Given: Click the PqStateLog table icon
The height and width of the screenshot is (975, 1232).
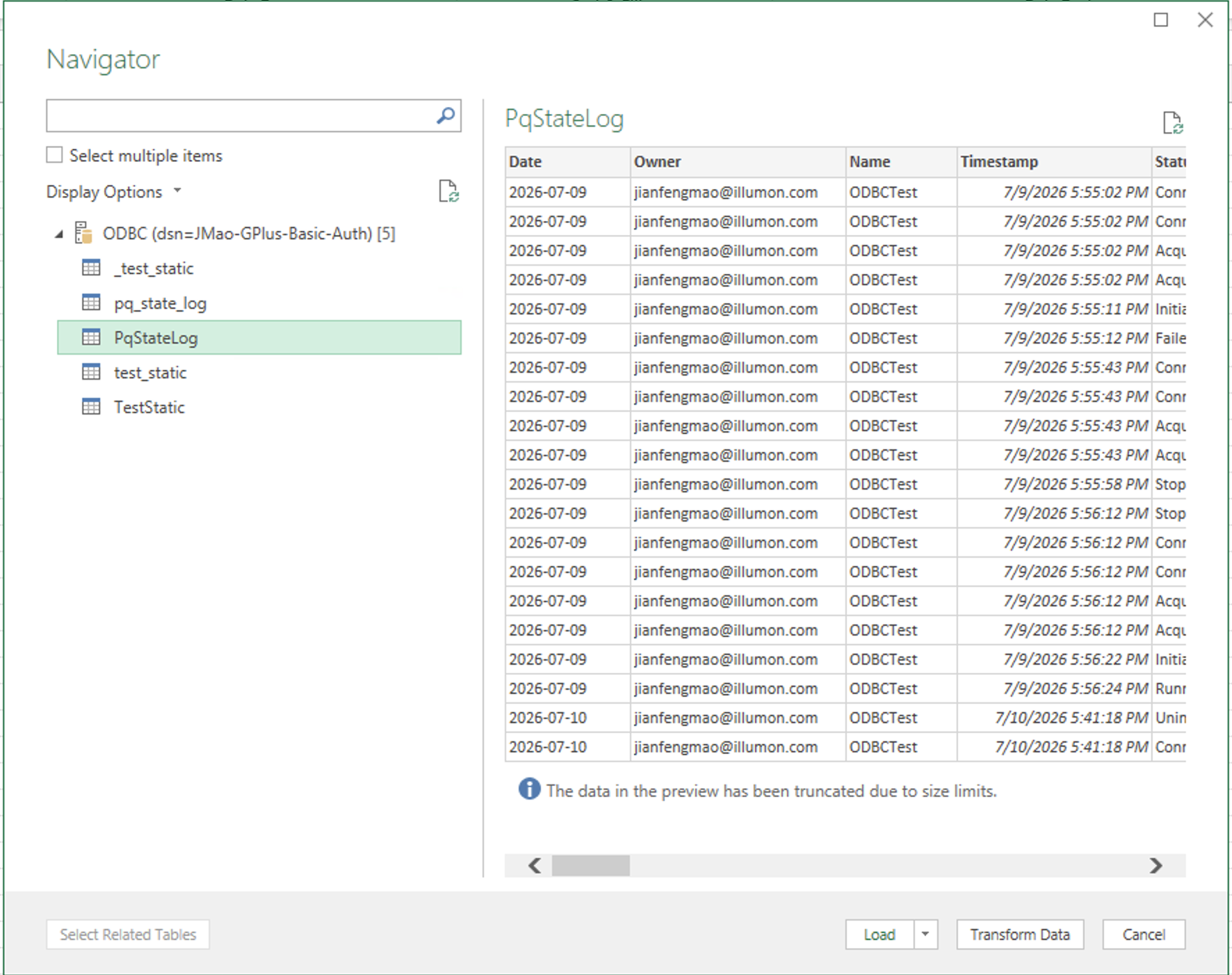Looking at the screenshot, I should point(91,337).
